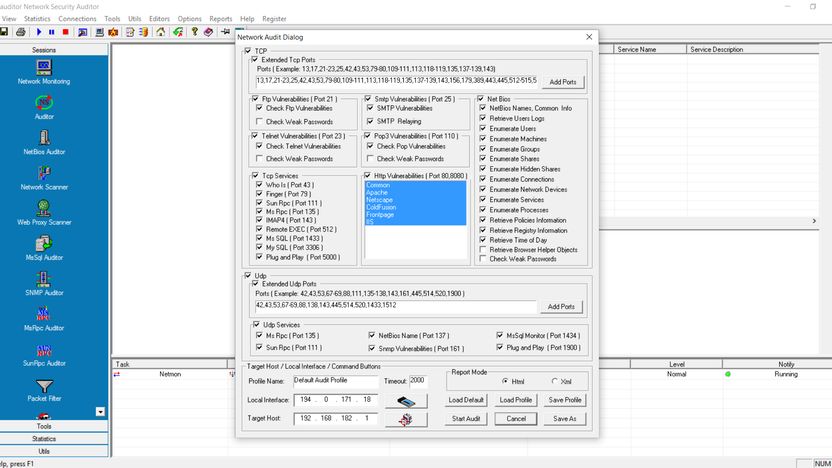Open Packet Filter from sidebar

(44, 389)
